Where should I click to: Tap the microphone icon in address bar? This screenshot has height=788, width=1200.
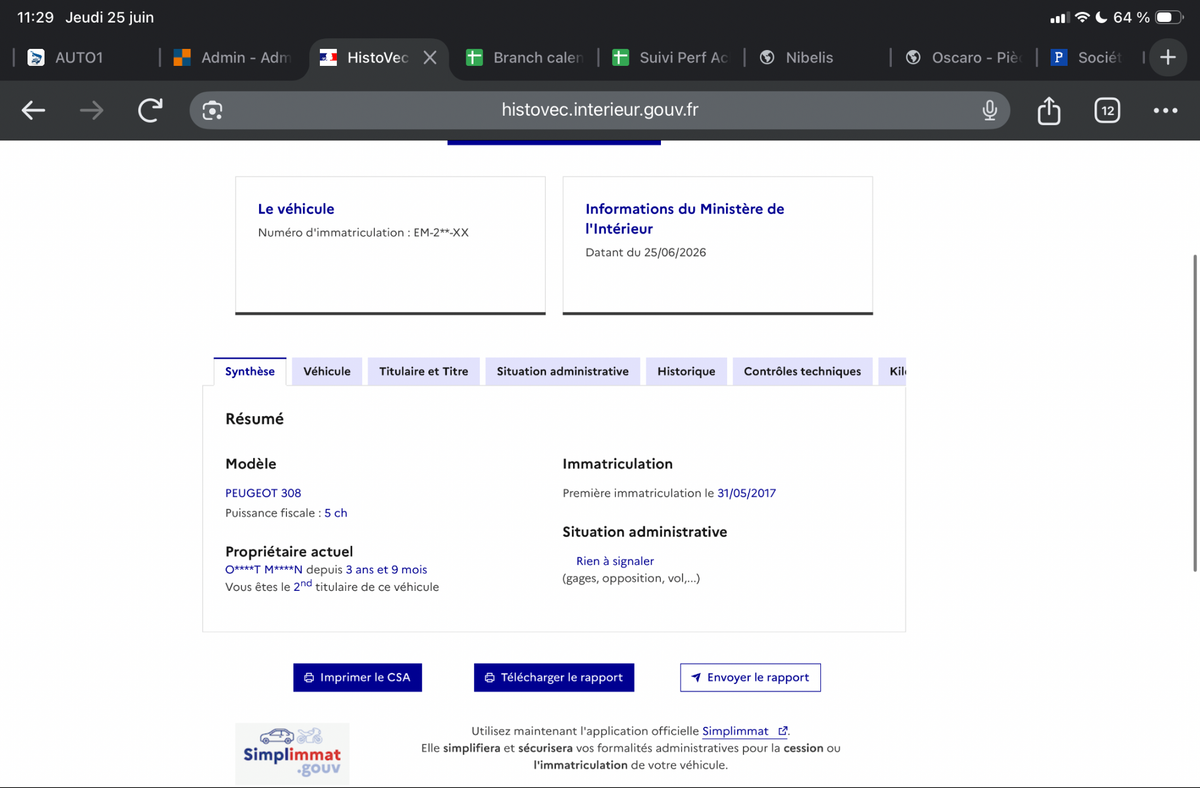989,110
